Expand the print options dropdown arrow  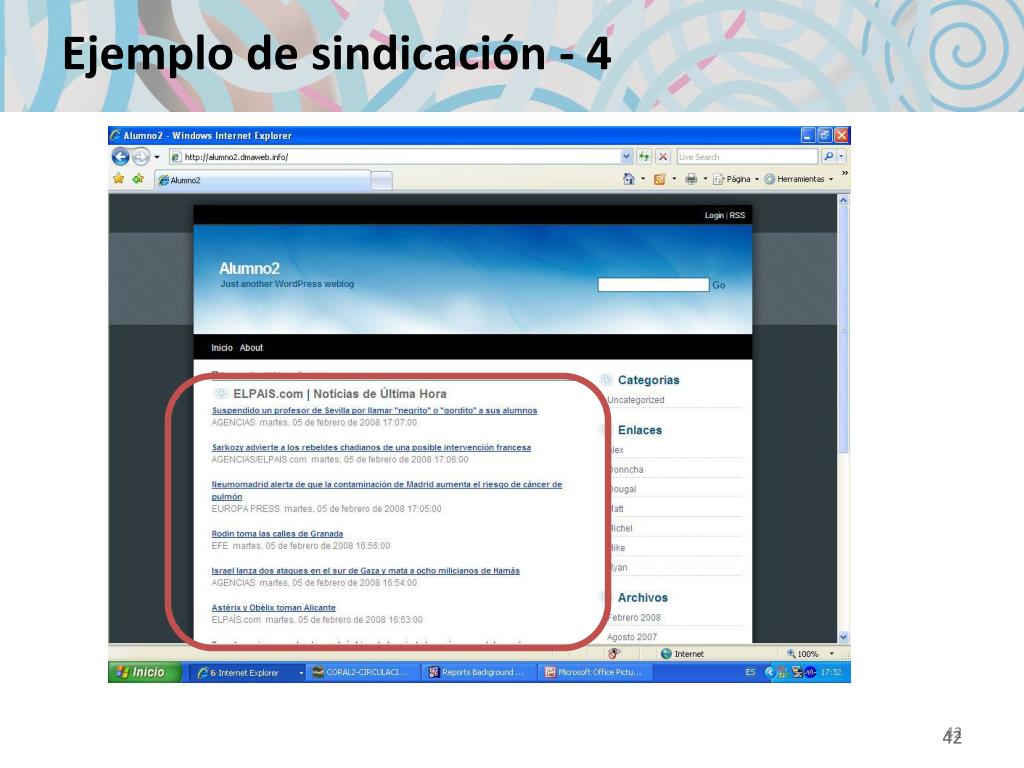tap(705, 179)
